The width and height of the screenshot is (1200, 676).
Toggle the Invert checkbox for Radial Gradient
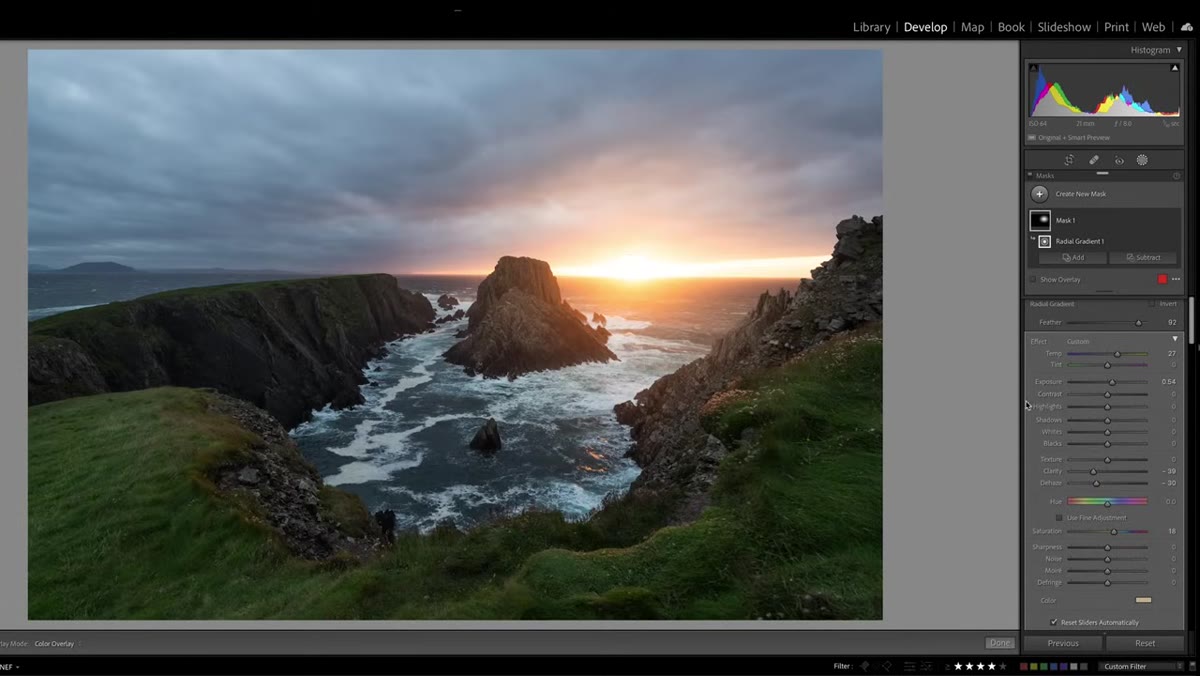(x=1152, y=304)
